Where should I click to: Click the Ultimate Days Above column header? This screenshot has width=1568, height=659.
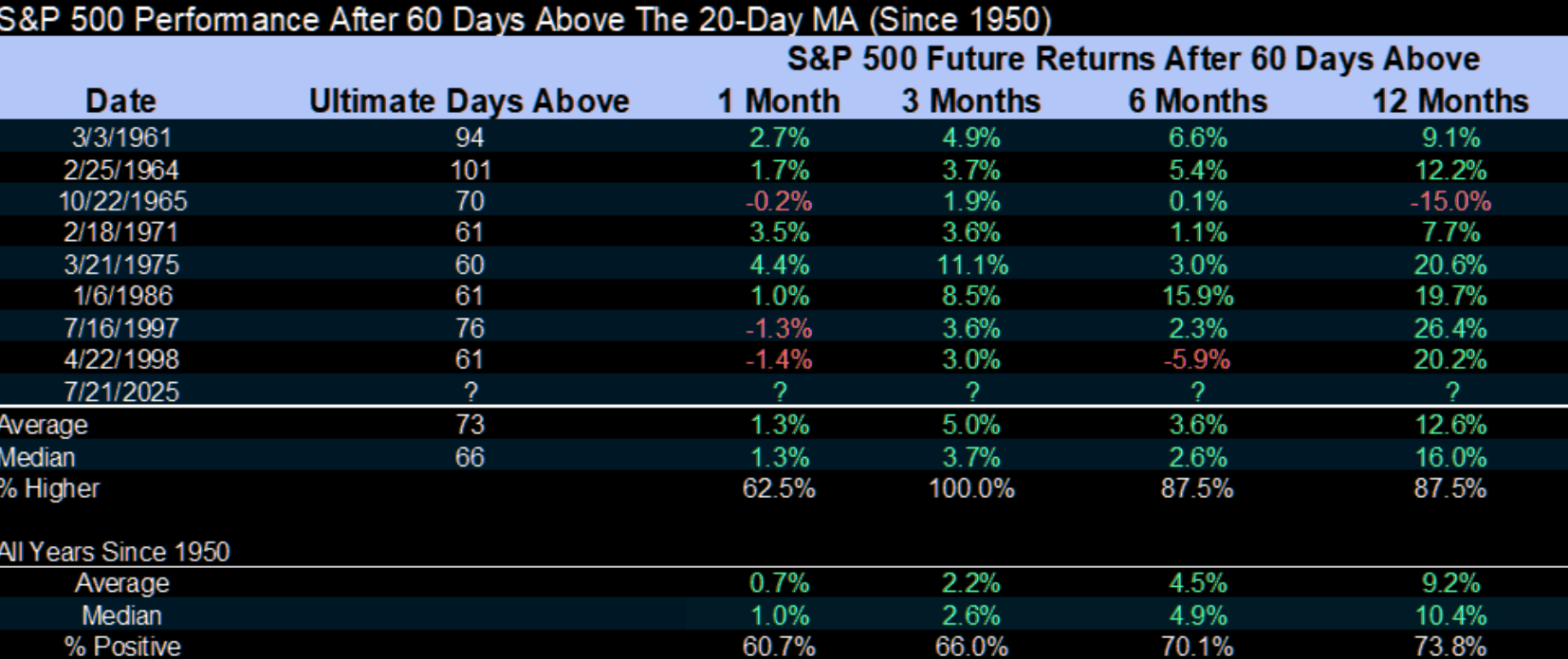pos(469,101)
